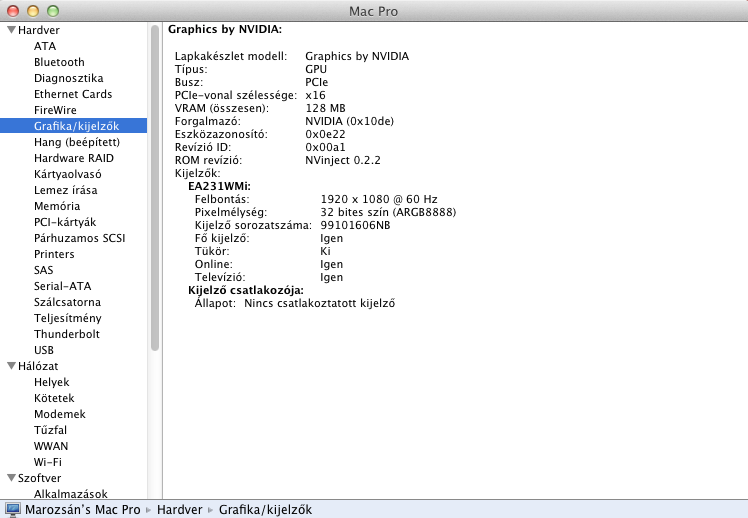Viewport: 748px width, 518px height.
Task: Click the Graphics by NVIDIA heading
Action: (225, 30)
